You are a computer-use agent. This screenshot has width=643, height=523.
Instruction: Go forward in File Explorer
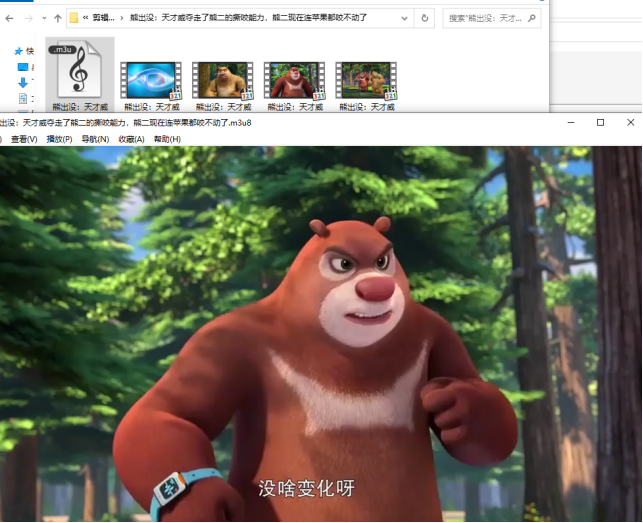pyautogui.click(x=28, y=18)
